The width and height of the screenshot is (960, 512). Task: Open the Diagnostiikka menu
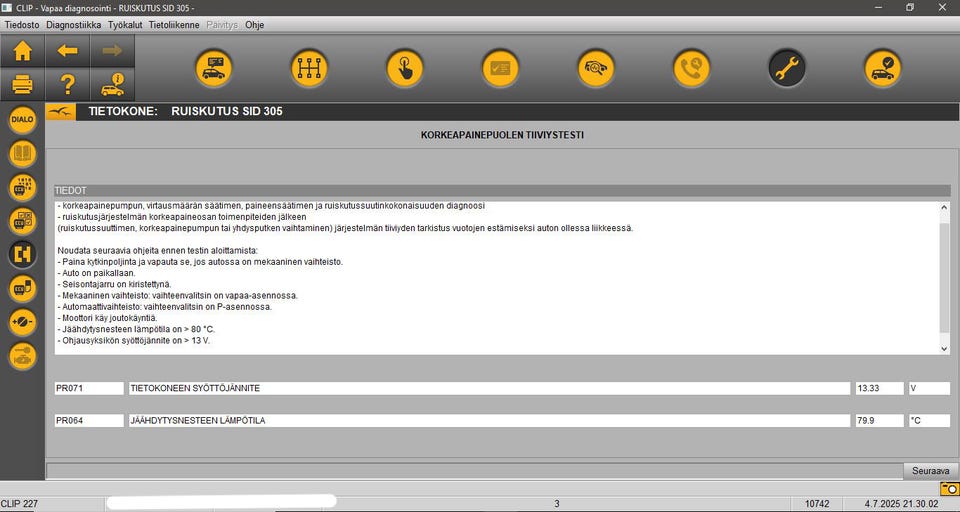point(73,25)
